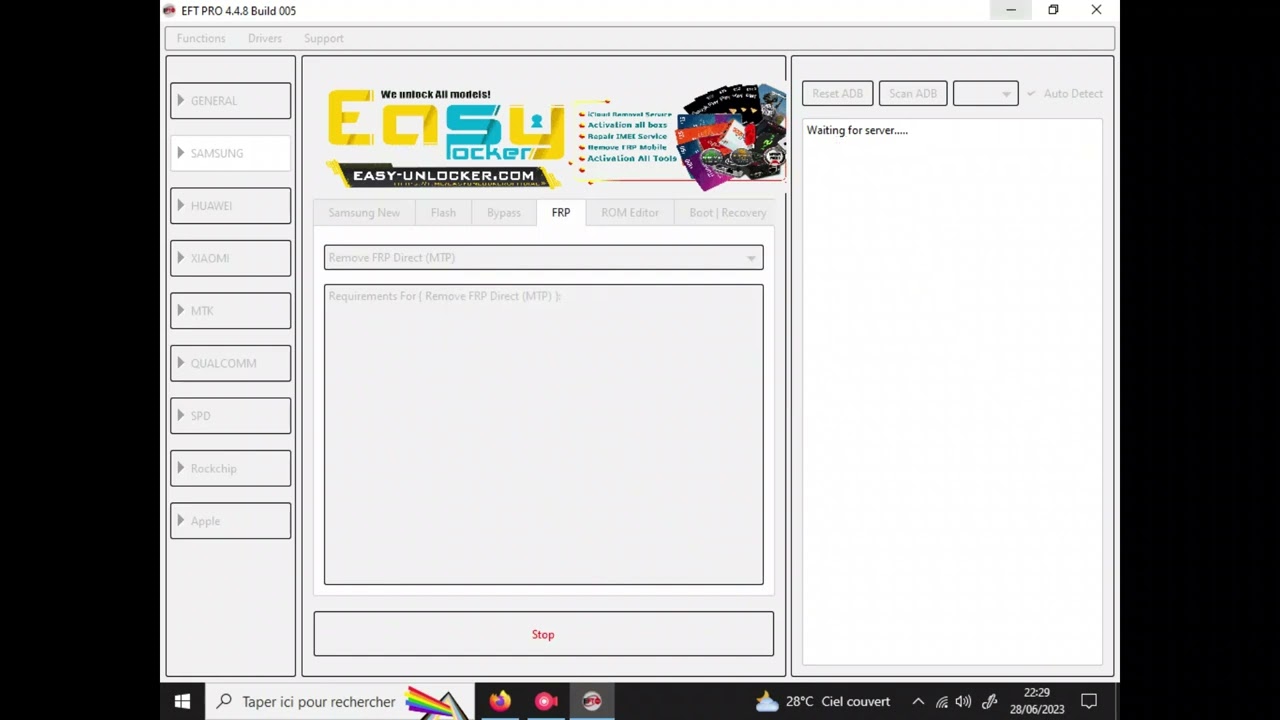Expand the Apple sidebar category
This screenshot has width=1280, height=720.
(x=230, y=521)
